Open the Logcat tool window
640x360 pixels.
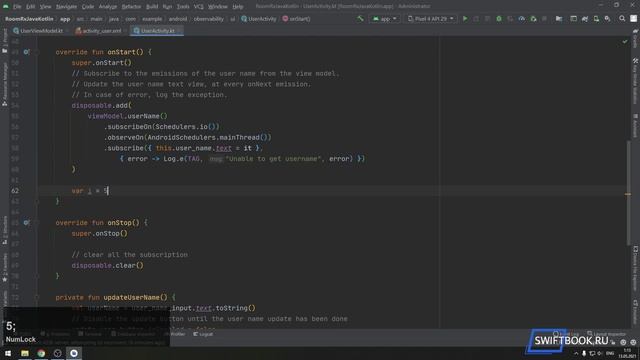coord(203,334)
